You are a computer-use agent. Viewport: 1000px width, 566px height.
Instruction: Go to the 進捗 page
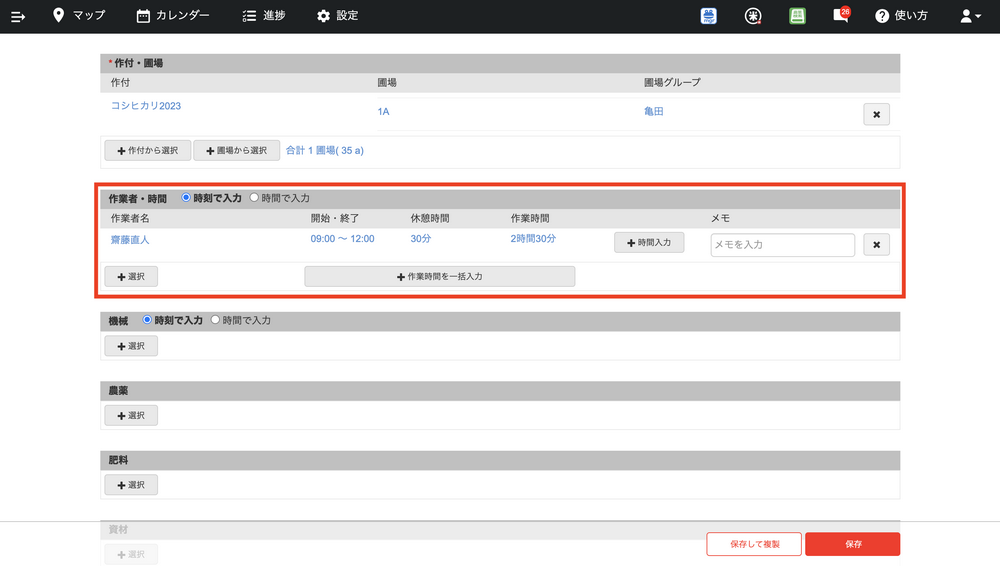(x=264, y=16)
